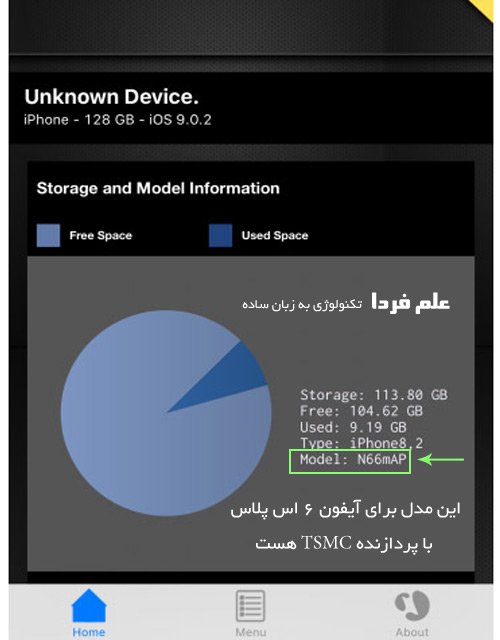The width and height of the screenshot is (500, 640).
Task: Select the About tab label
Action: [x=412, y=632]
